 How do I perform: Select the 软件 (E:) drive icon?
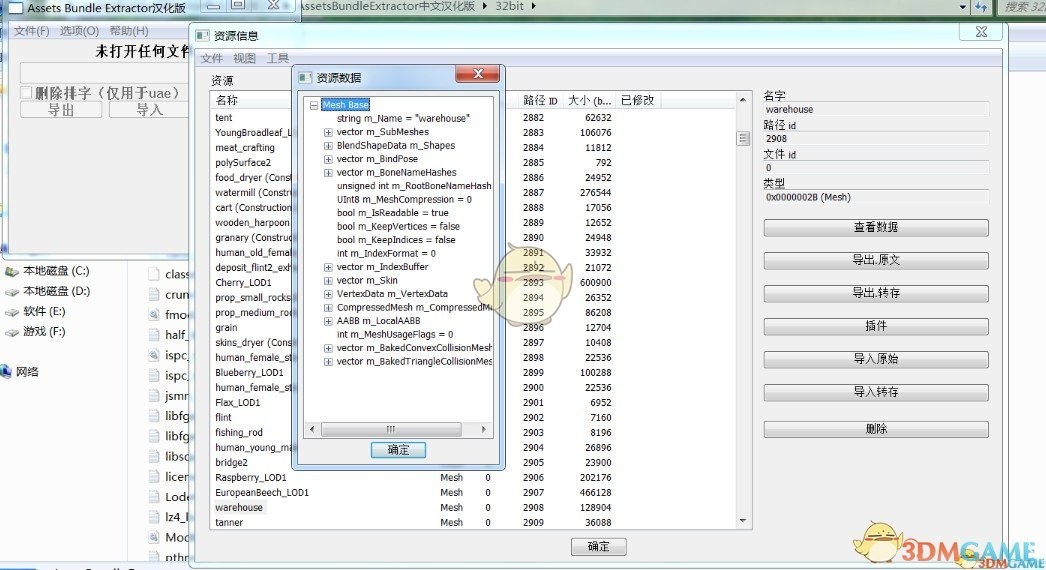[x=12, y=311]
